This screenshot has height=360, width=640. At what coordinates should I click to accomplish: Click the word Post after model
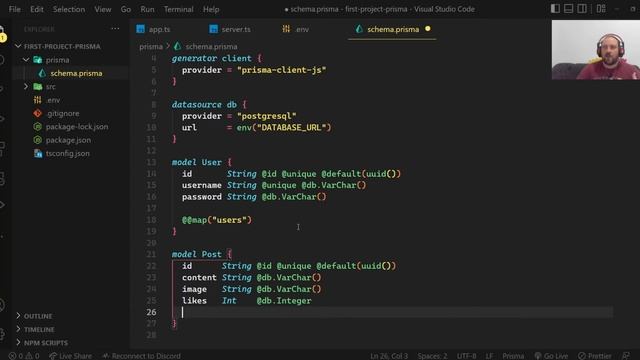tap(211, 254)
